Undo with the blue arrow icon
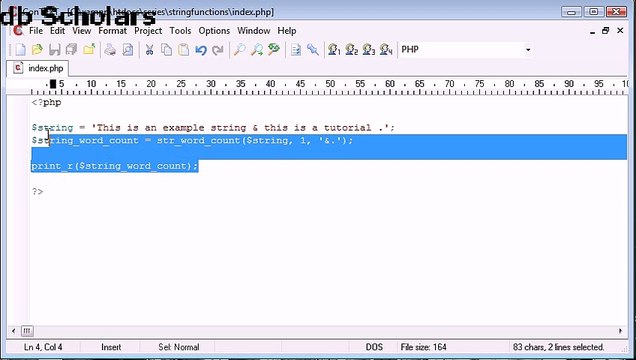 tap(201, 49)
